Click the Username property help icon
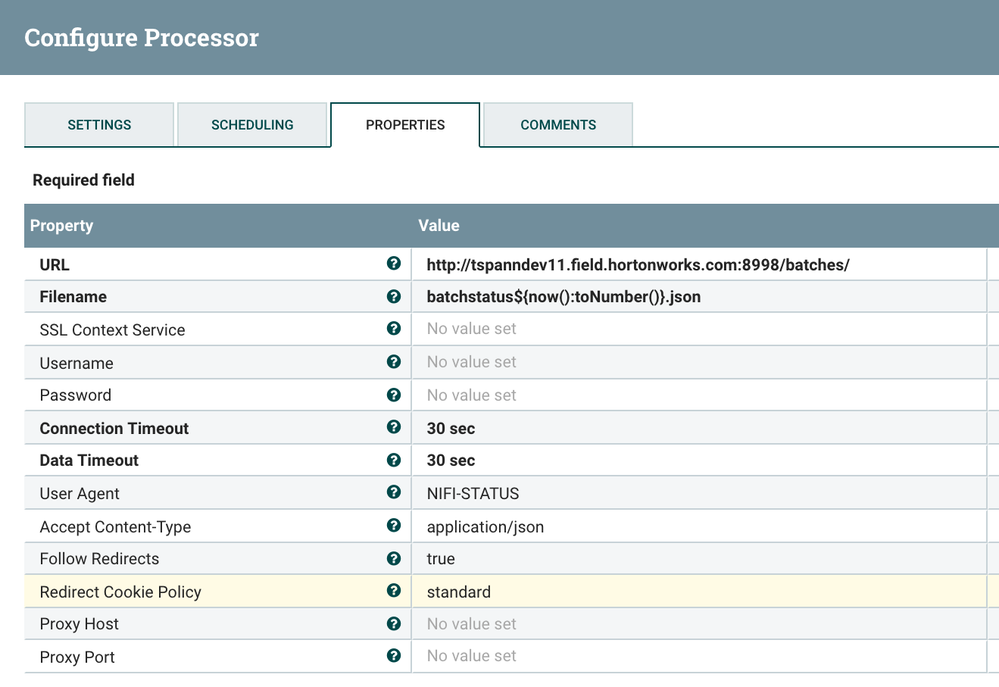 394,362
